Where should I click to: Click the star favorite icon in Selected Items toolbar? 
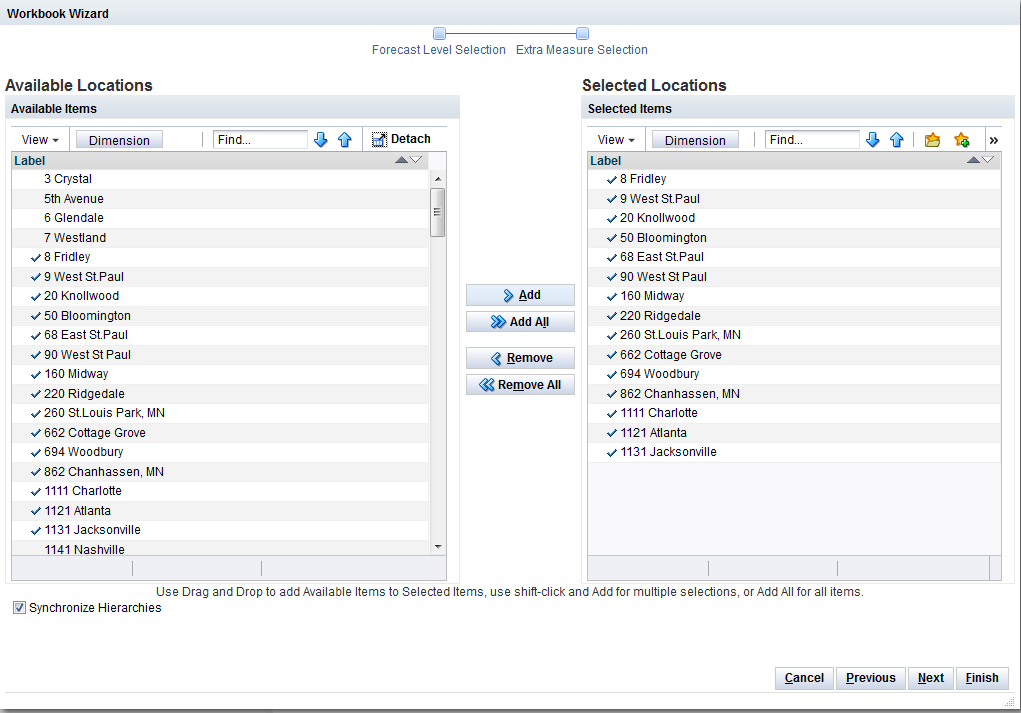point(962,139)
